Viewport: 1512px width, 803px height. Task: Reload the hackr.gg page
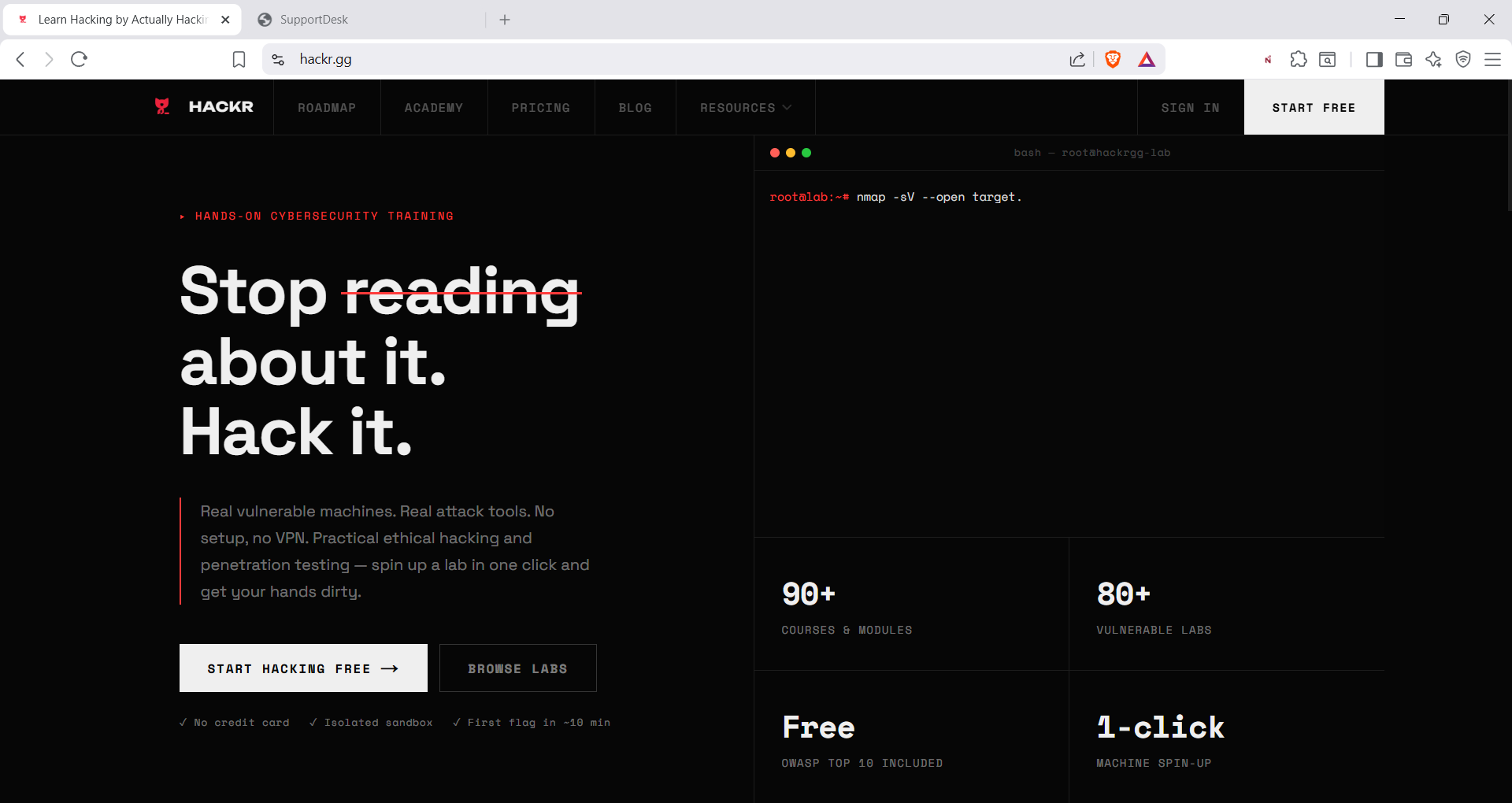tap(79, 59)
